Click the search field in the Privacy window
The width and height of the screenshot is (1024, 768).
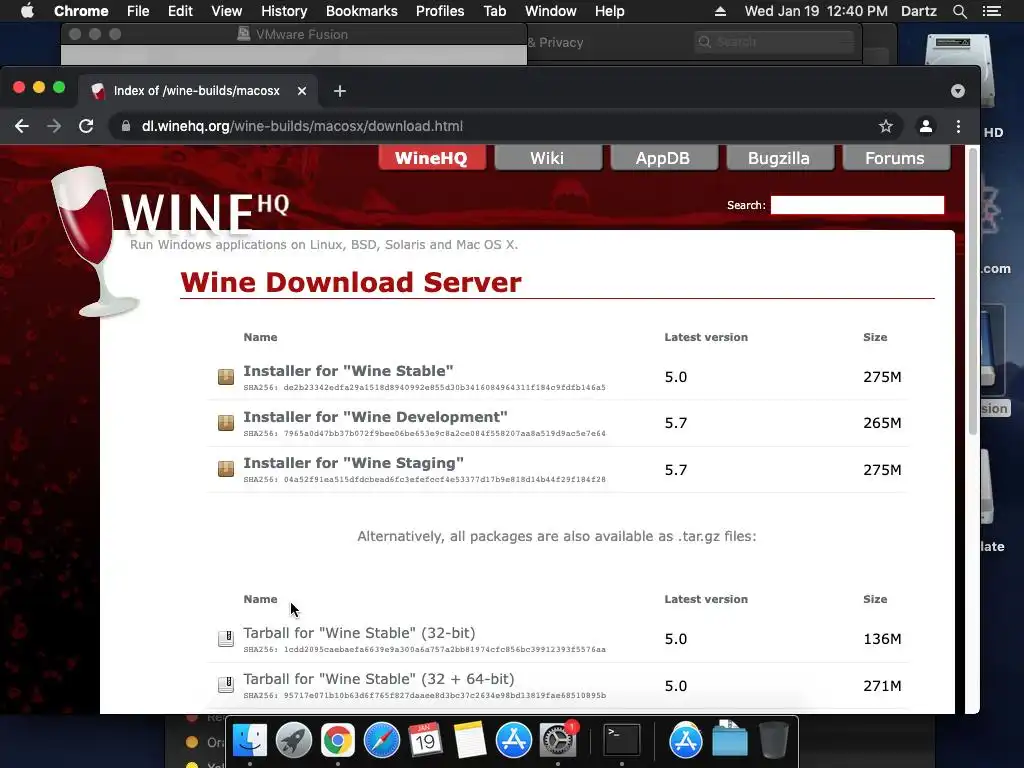tap(775, 42)
